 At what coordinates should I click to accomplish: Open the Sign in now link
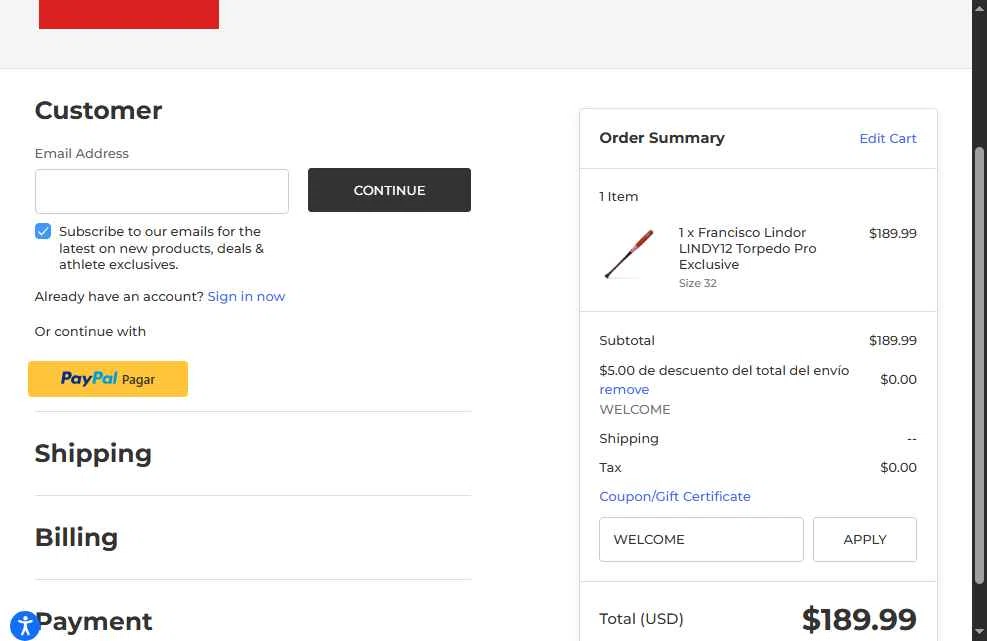tap(246, 297)
